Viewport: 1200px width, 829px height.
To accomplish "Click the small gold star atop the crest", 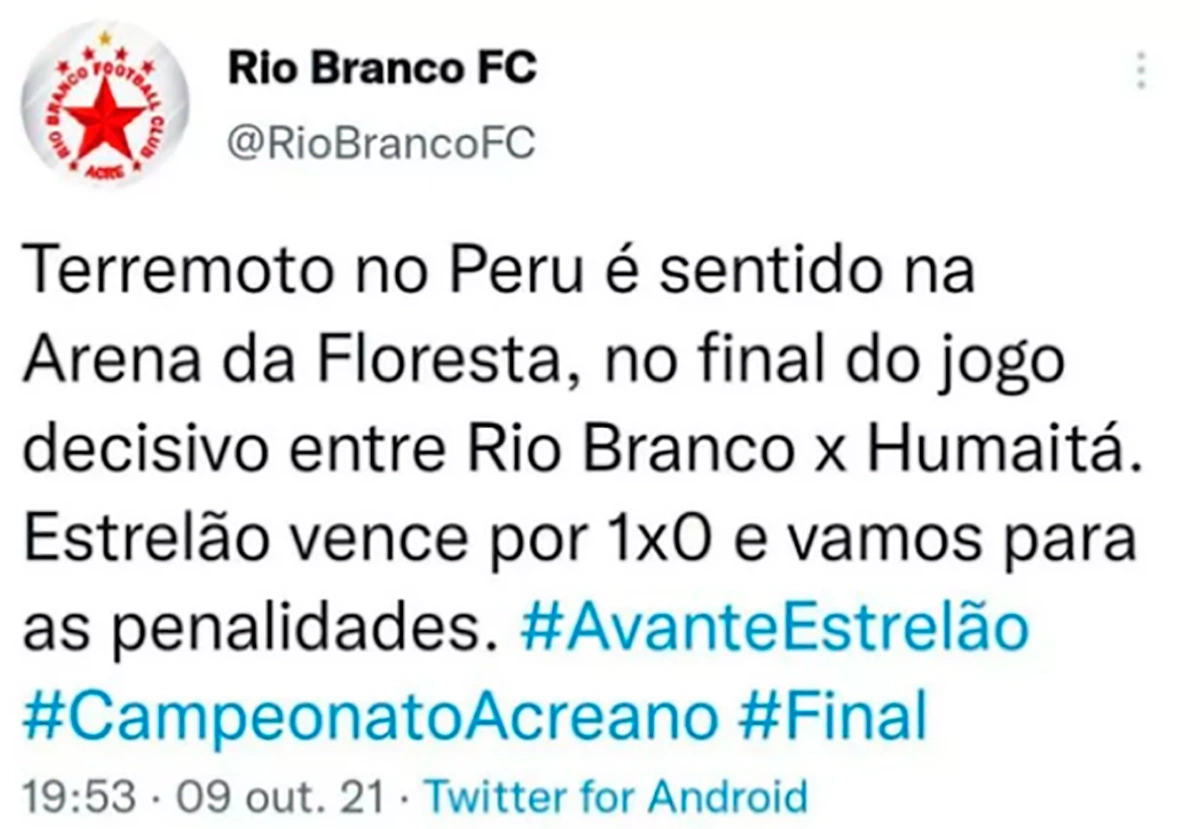I will click(104, 38).
